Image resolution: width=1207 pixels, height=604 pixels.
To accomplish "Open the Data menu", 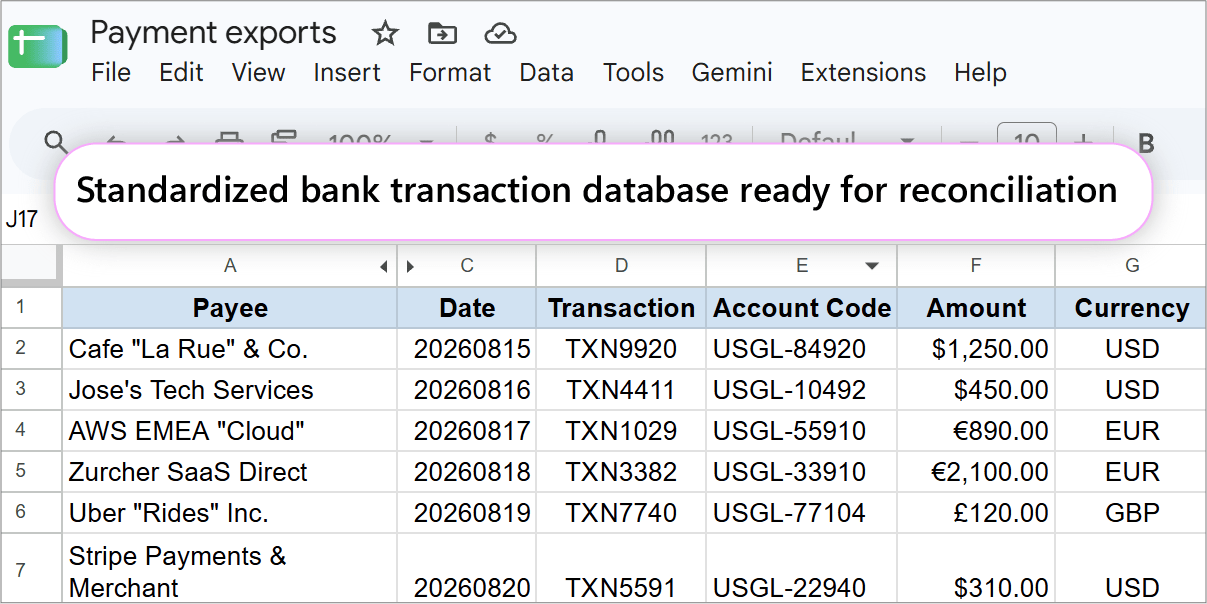I will click(546, 73).
